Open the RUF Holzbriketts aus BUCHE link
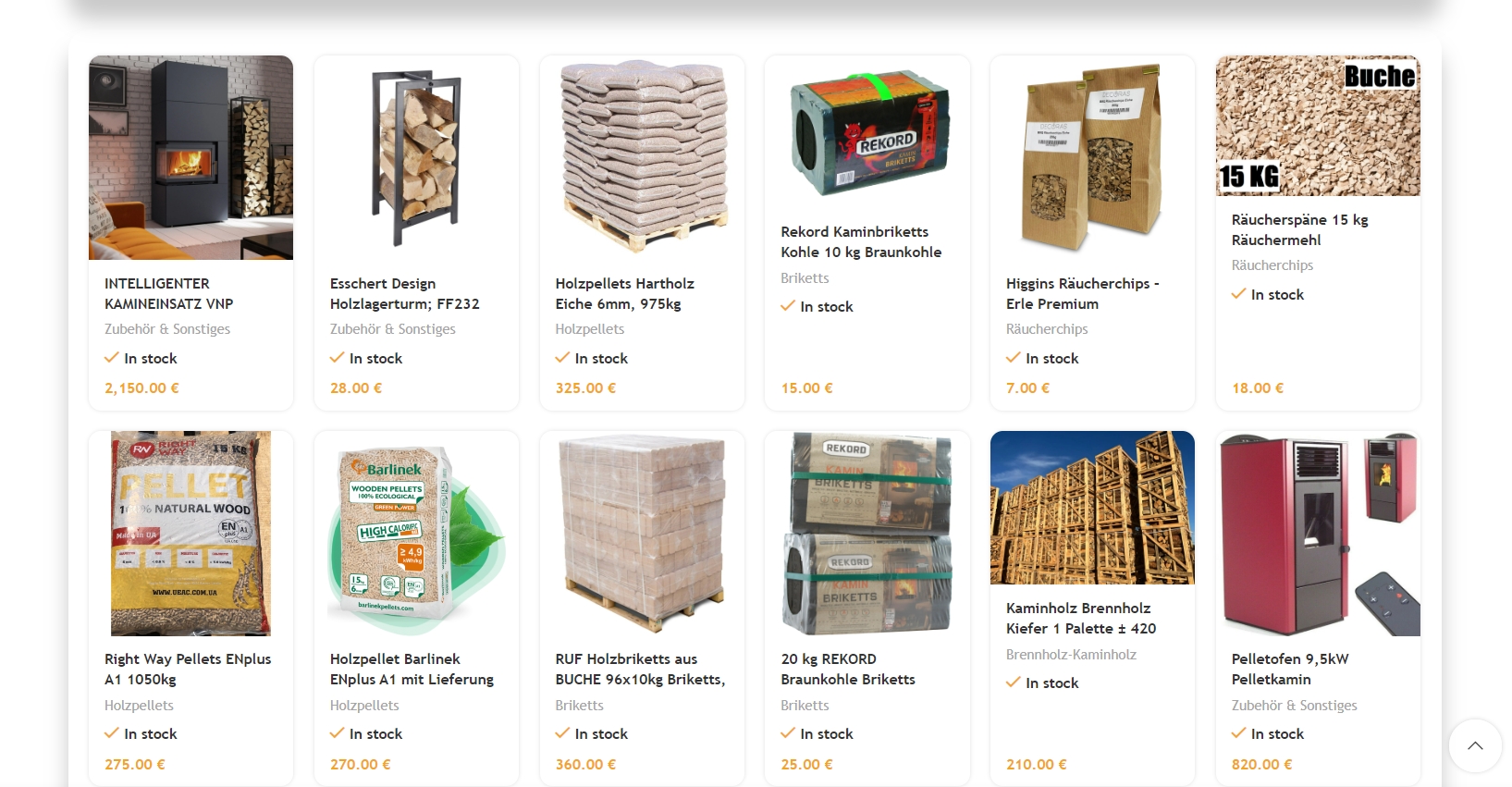 click(x=640, y=669)
